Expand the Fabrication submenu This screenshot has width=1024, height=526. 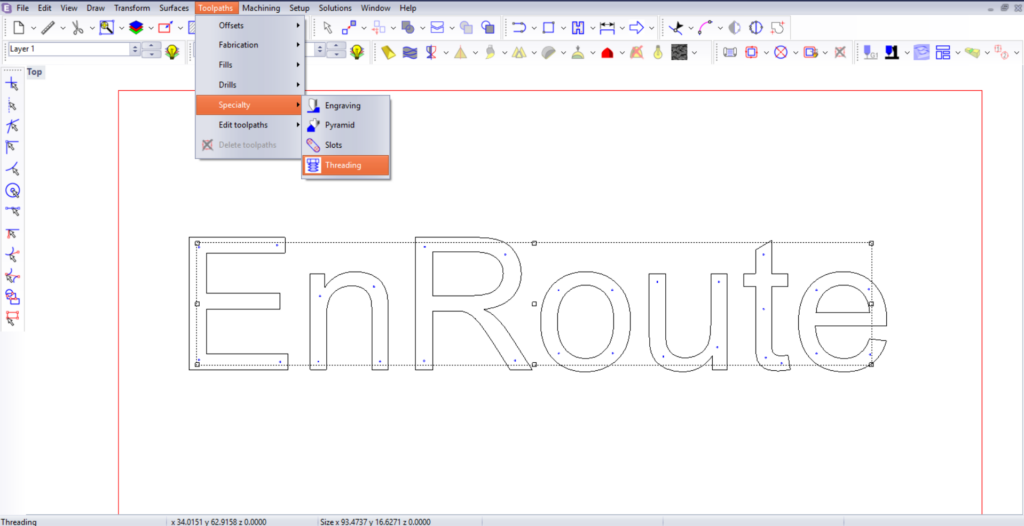tap(250, 45)
